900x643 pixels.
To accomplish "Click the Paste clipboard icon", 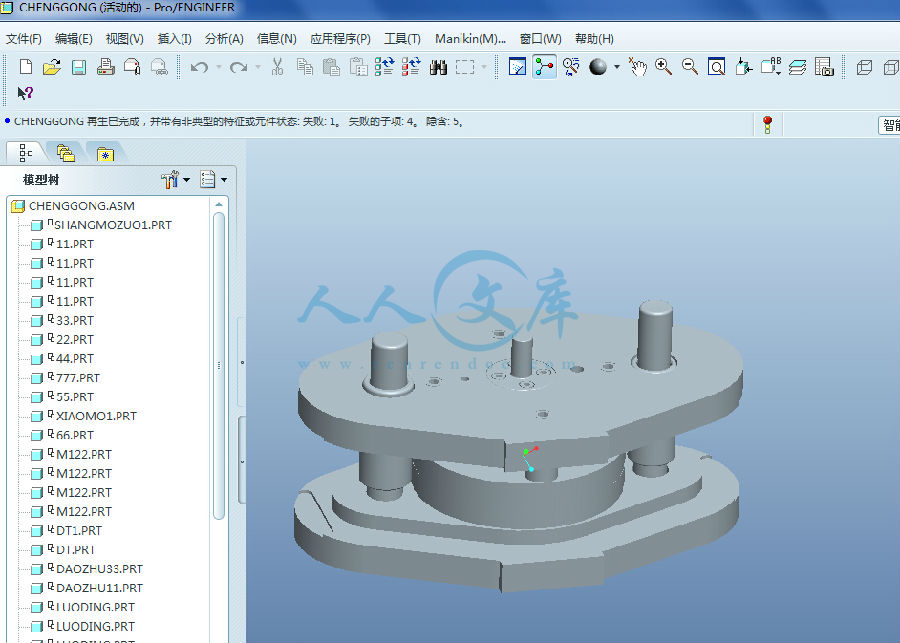I will click(x=331, y=67).
